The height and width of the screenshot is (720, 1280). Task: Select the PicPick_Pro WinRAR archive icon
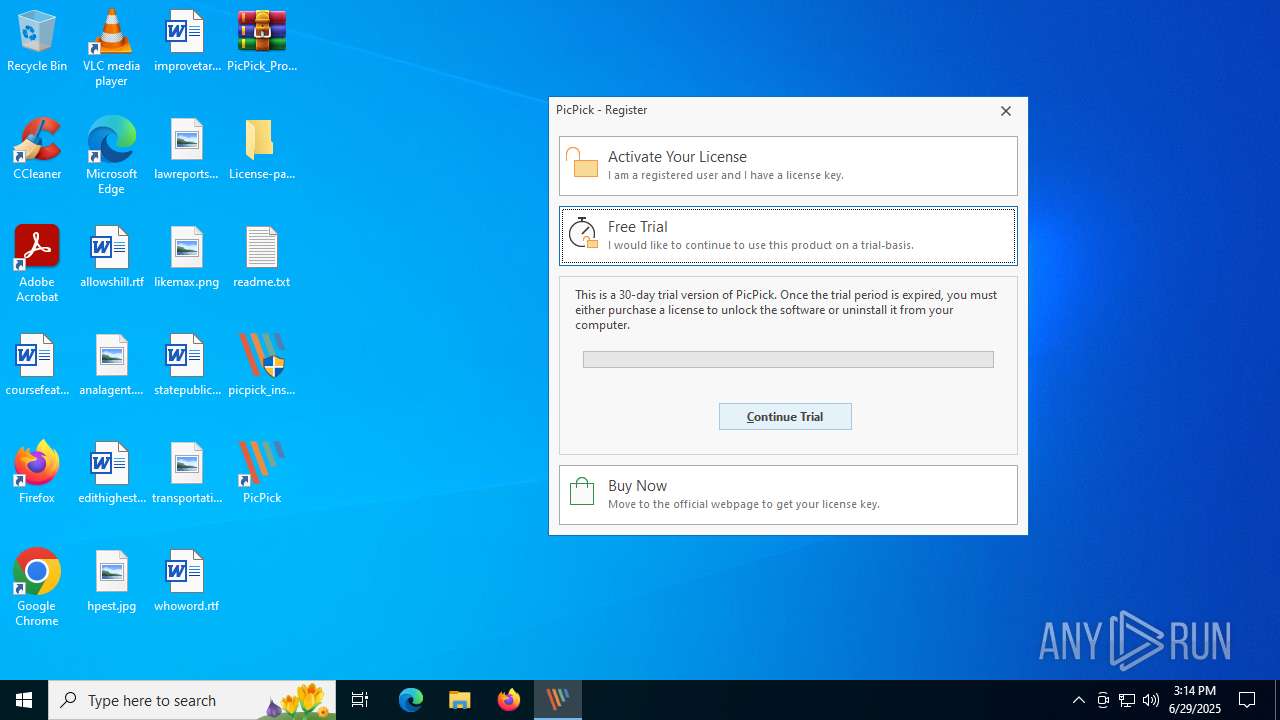click(x=262, y=42)
